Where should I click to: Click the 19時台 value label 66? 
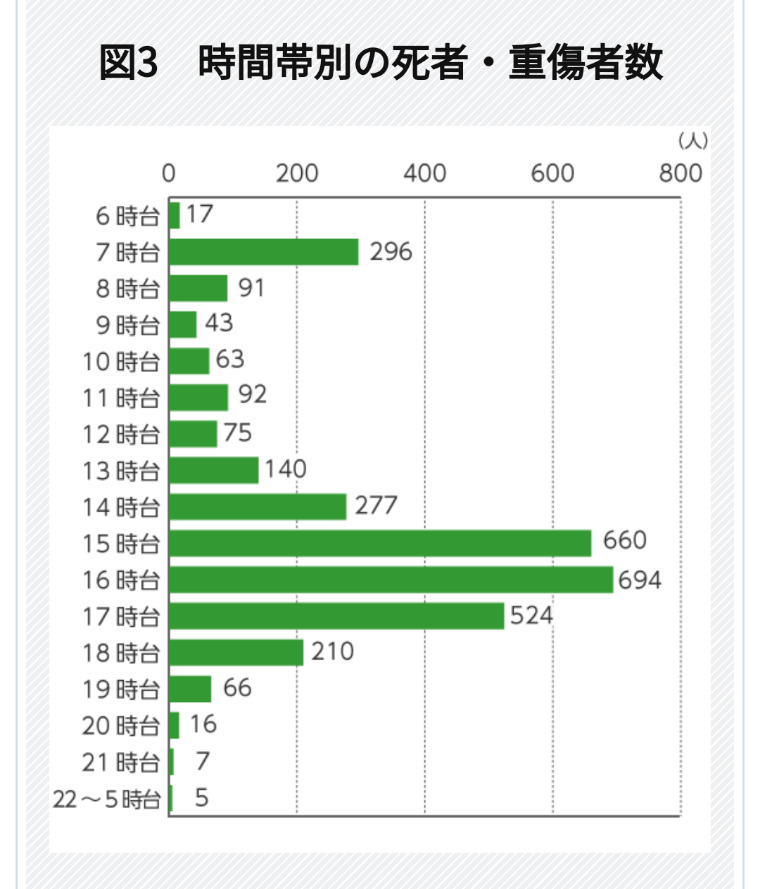pos(237,688)
